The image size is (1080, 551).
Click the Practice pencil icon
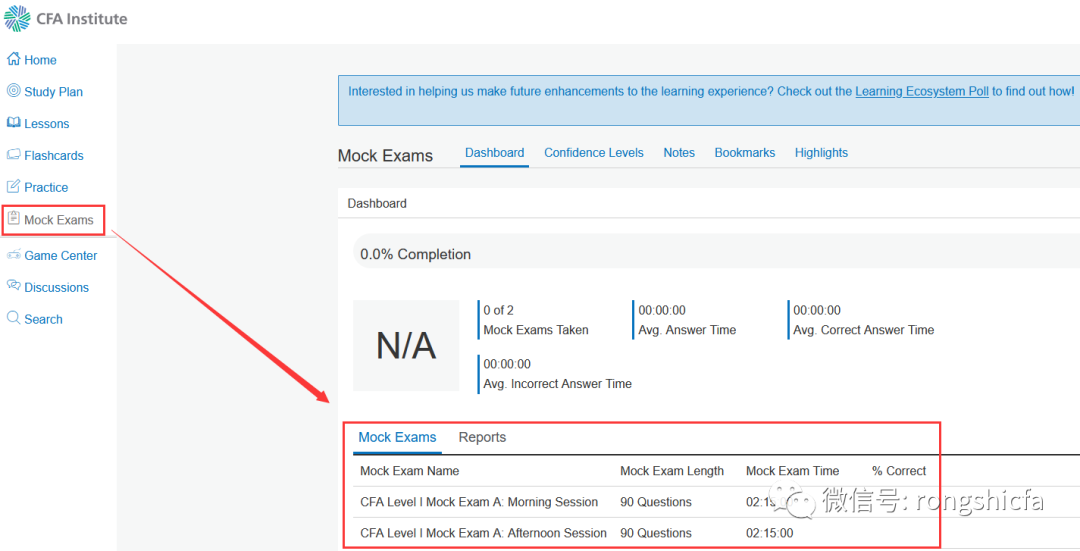[x=13, y=186]
